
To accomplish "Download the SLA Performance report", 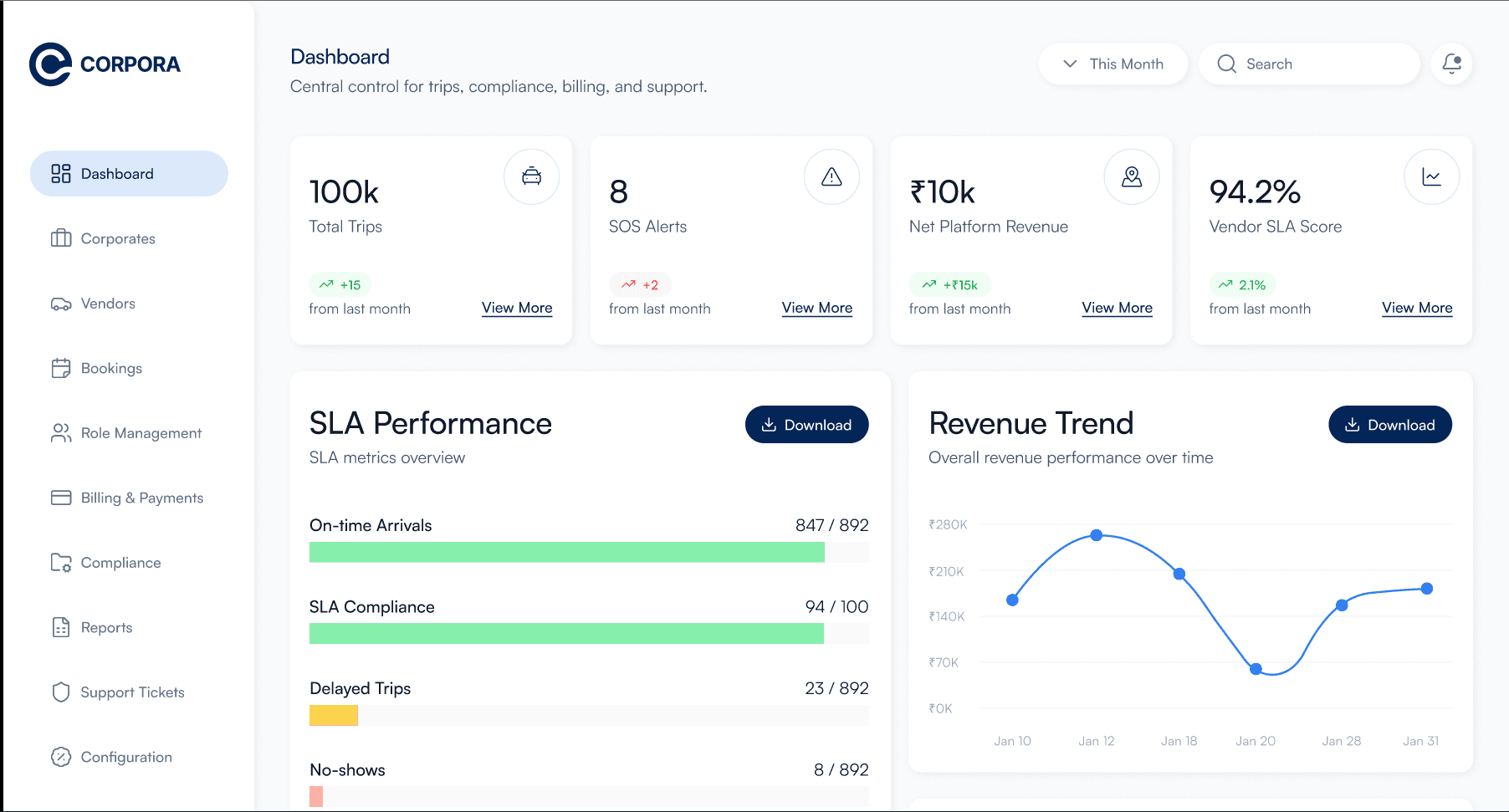I will [806, 425].
